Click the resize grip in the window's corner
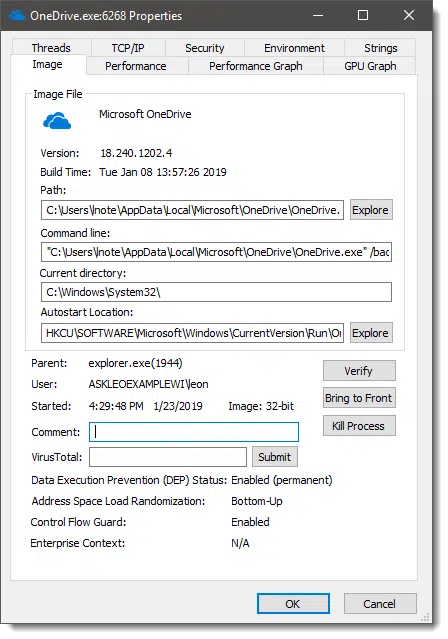The width and height of the screenshot is (448, 639). [x=425, y=617]
